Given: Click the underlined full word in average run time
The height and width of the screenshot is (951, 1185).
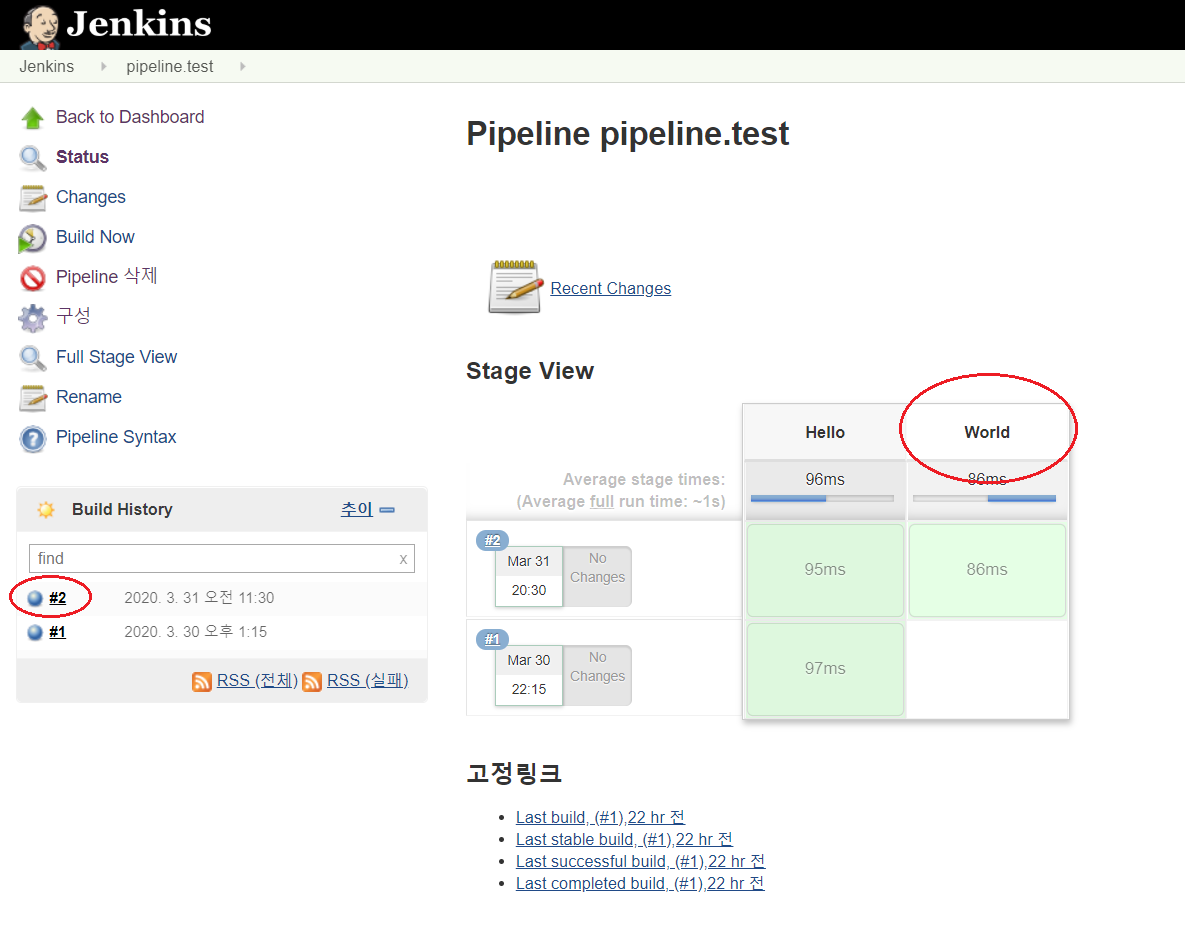Looking at the screenshot, I should coord(602,502).
